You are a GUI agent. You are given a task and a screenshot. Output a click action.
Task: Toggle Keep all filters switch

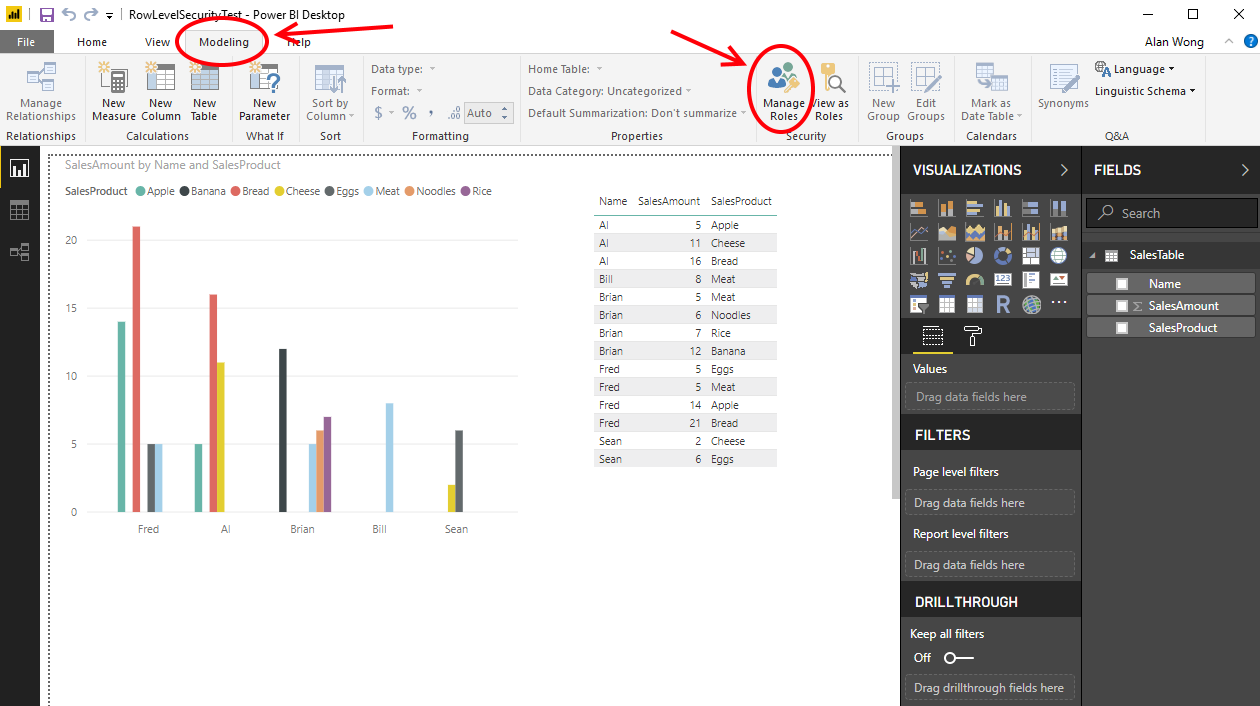coord(958,657)
